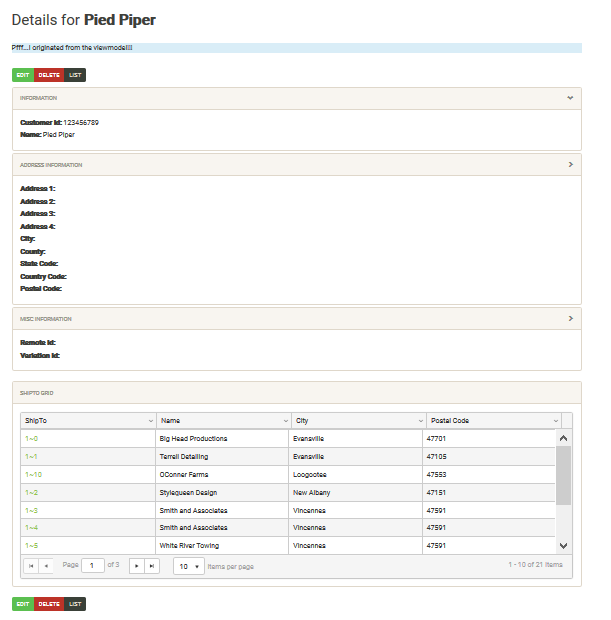
Task: Sort by the Postal Code column header
Action: point(450,421)
